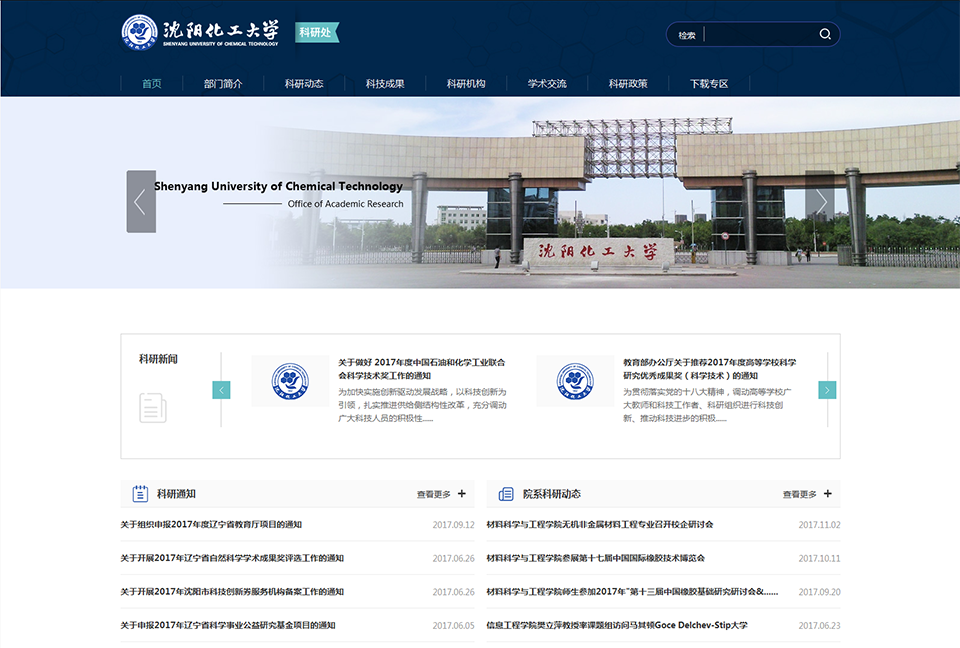Open the 部门简介 menu item
960x648 pixels.
click(223, 84)
